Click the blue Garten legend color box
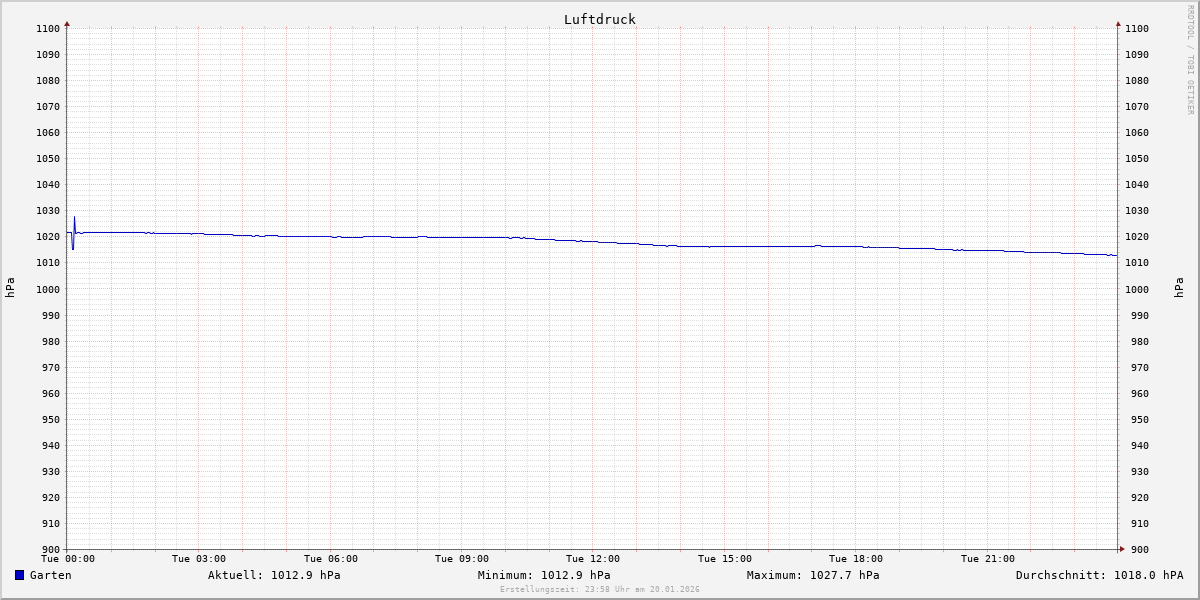The height and width of the screenshot is (600, 1200). [x=19, y=575]
